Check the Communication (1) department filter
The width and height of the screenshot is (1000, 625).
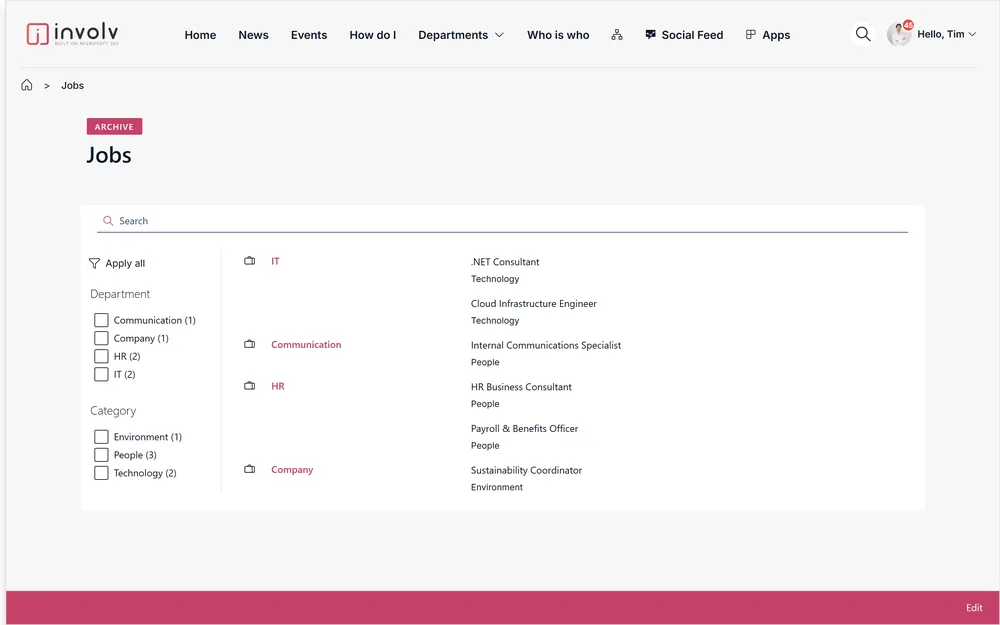click(x=101, y=320)
